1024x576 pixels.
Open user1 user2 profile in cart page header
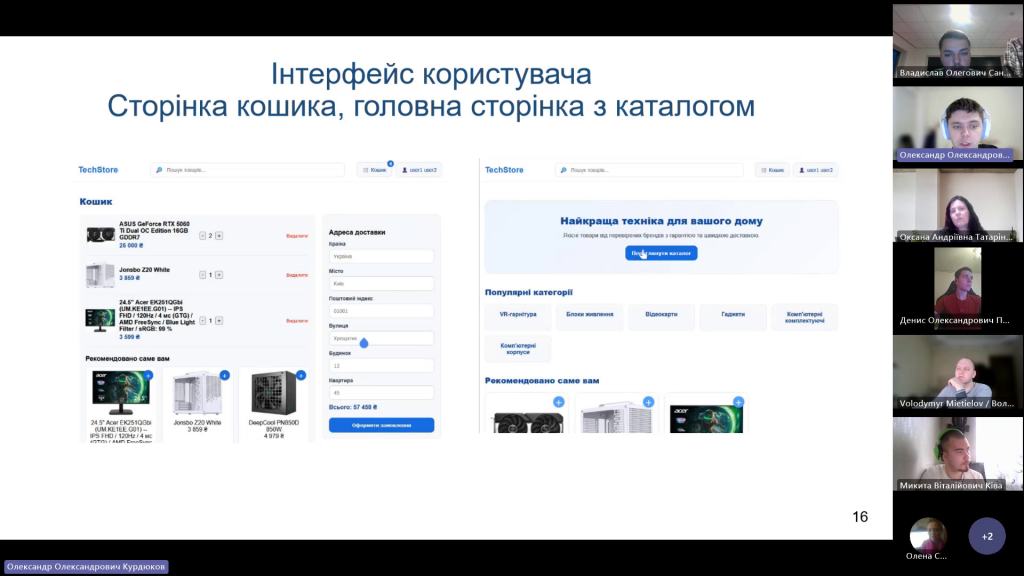(x=419, y=170)
